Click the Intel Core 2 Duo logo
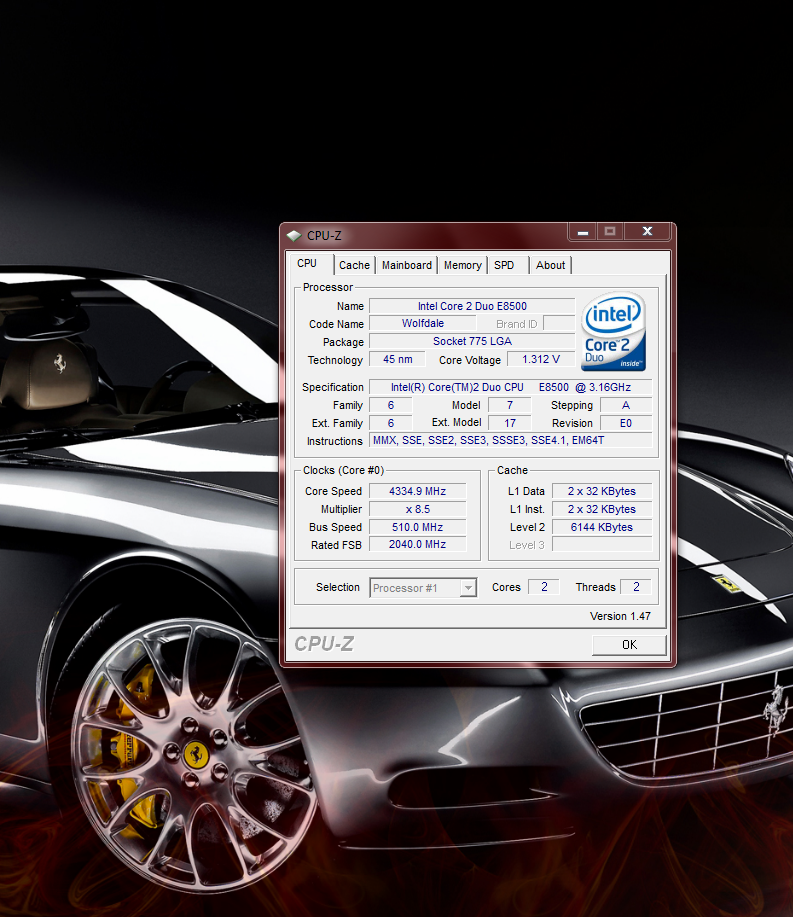The width and height of the screenshot is (793, 917). (613, 331)
